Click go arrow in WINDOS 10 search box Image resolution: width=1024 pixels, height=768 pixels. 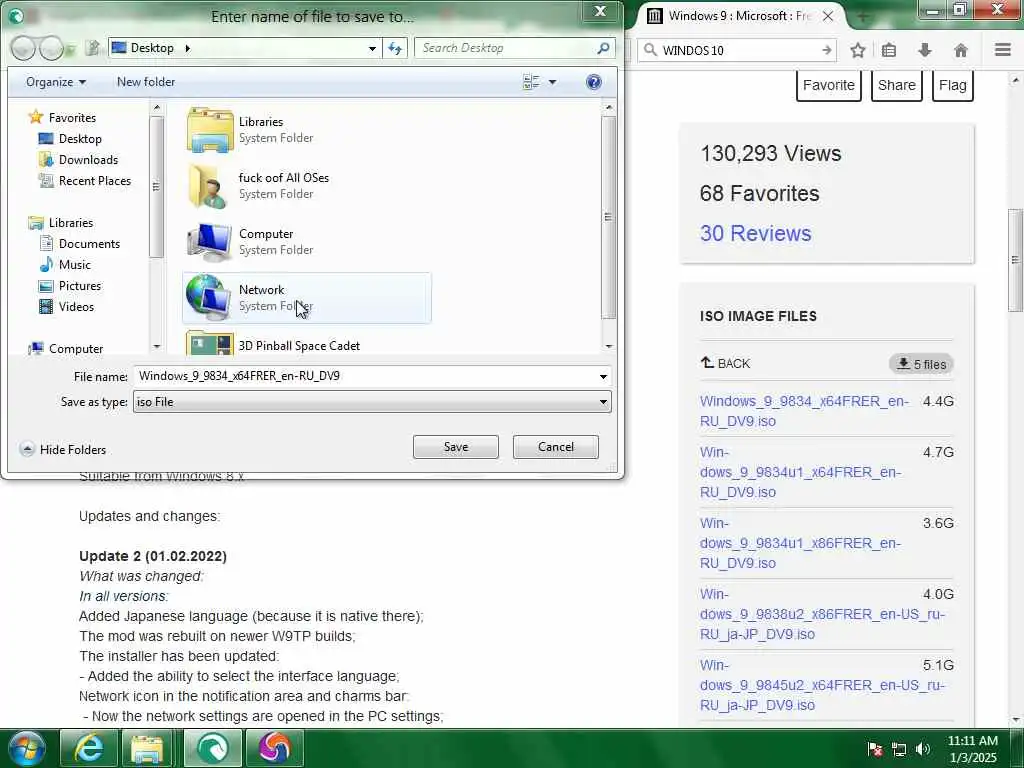point(827,50)
